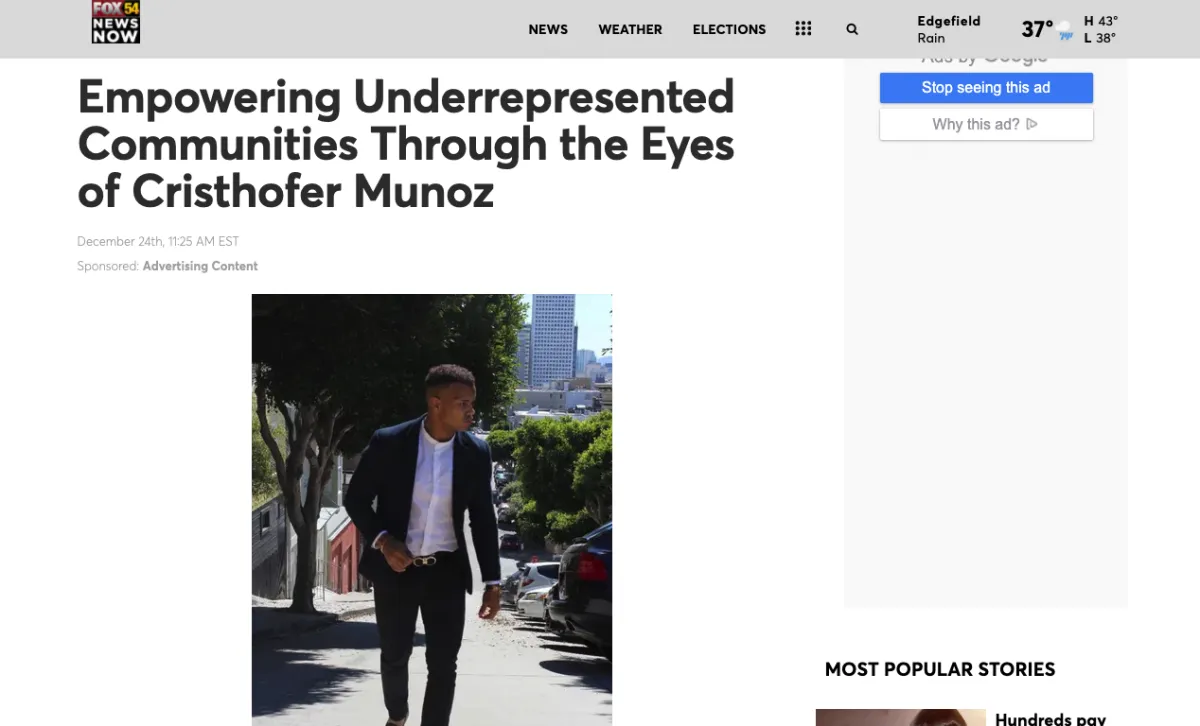1200x726 pixels.
Task: Open the WEATHER menu
Action: pos(630,30)
